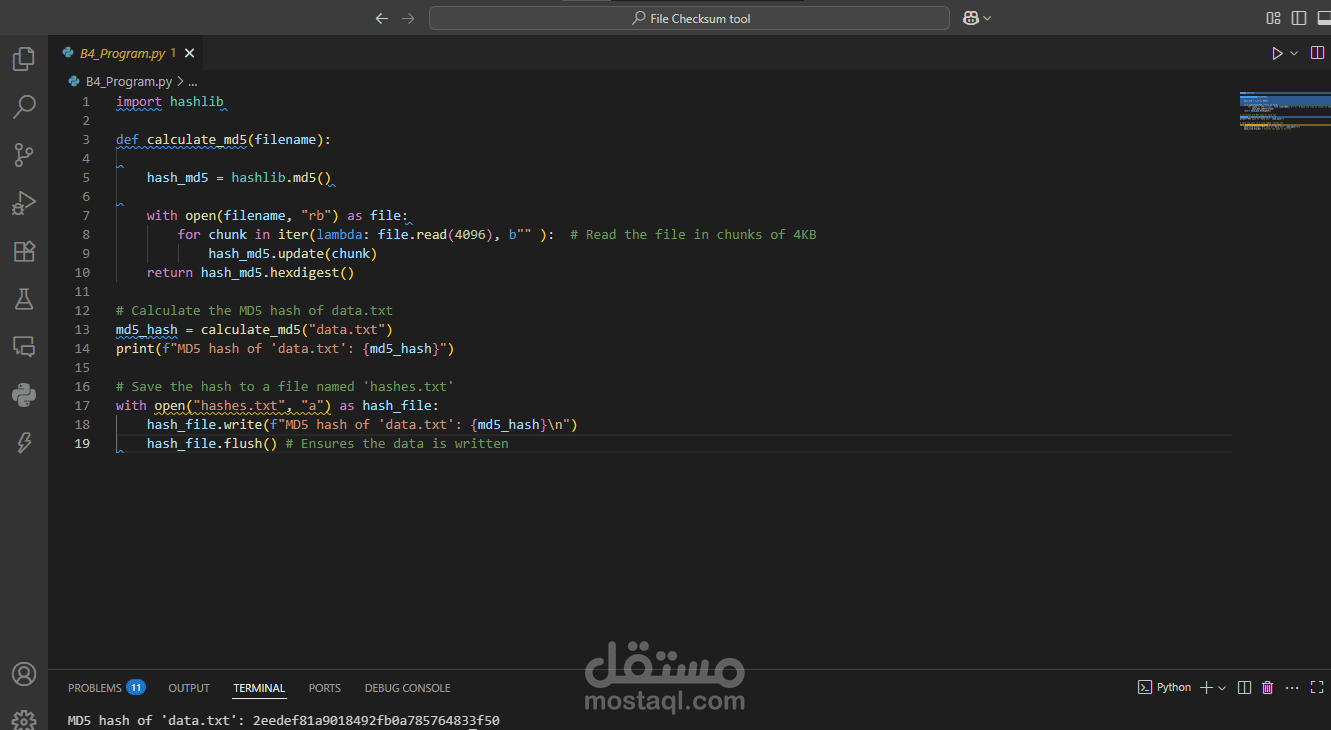
Task: Close the B4_Program.py tab
Action: [x=190, y=53]
